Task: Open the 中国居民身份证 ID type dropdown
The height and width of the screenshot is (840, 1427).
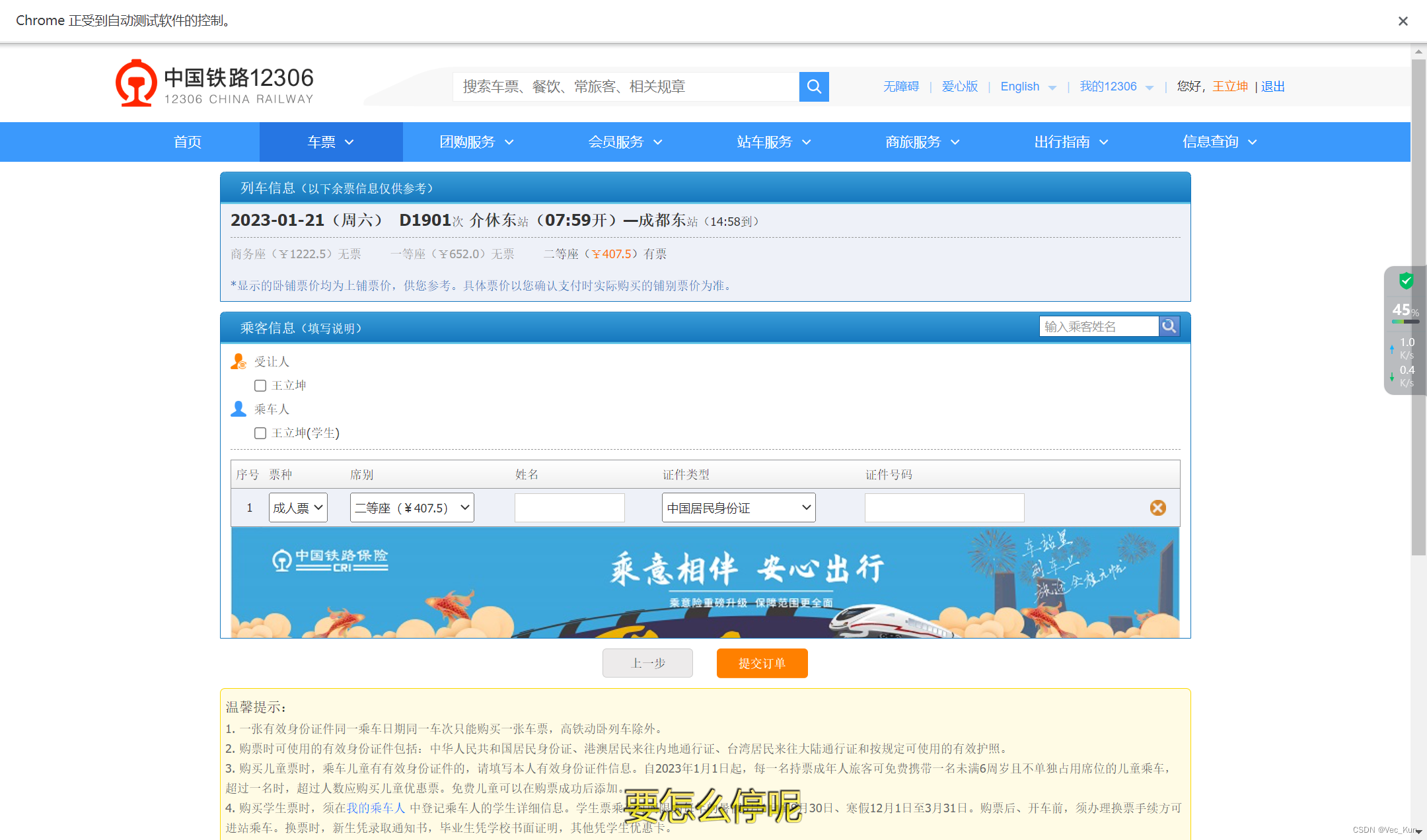Action: tap(738, 508)
